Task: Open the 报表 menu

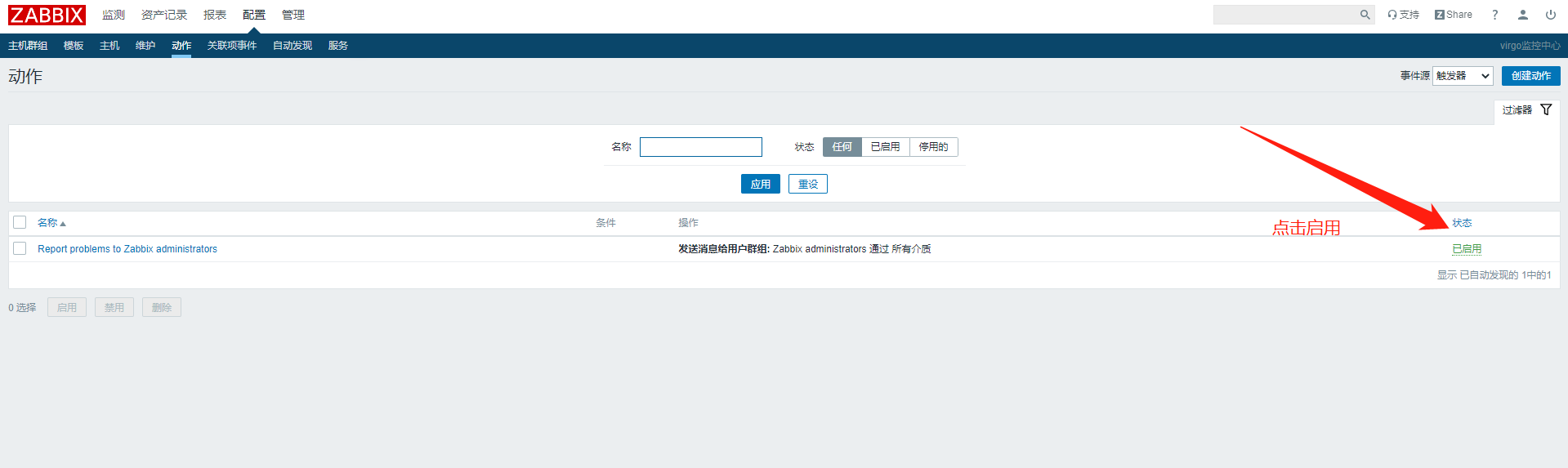Action: point(215,15)
